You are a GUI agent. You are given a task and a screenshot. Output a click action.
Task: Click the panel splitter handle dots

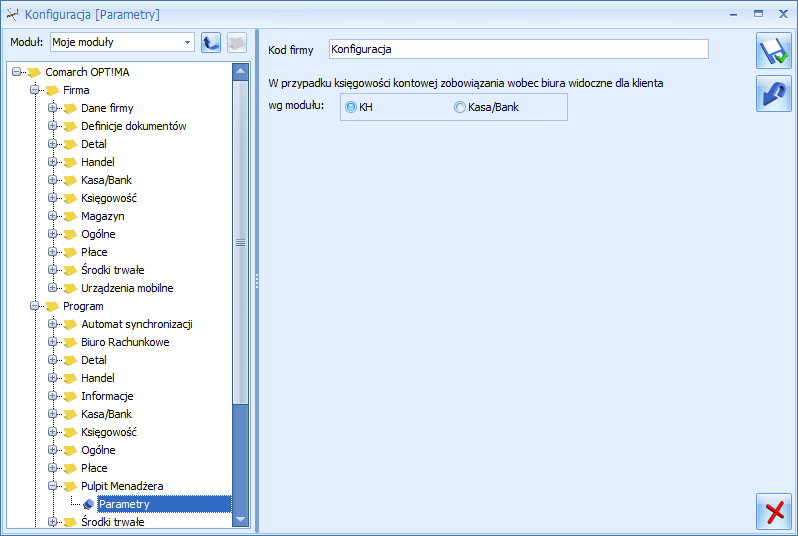tap(257, 281)
